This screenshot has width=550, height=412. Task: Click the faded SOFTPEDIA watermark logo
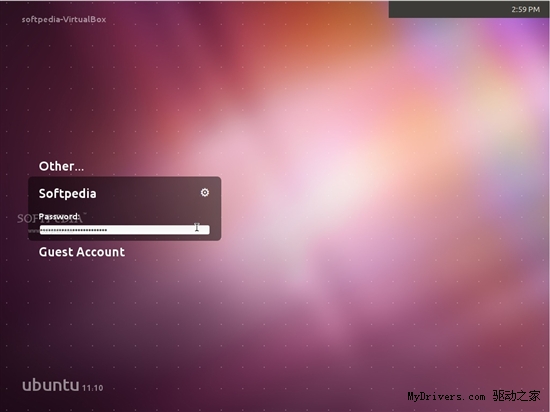point(50,219)
